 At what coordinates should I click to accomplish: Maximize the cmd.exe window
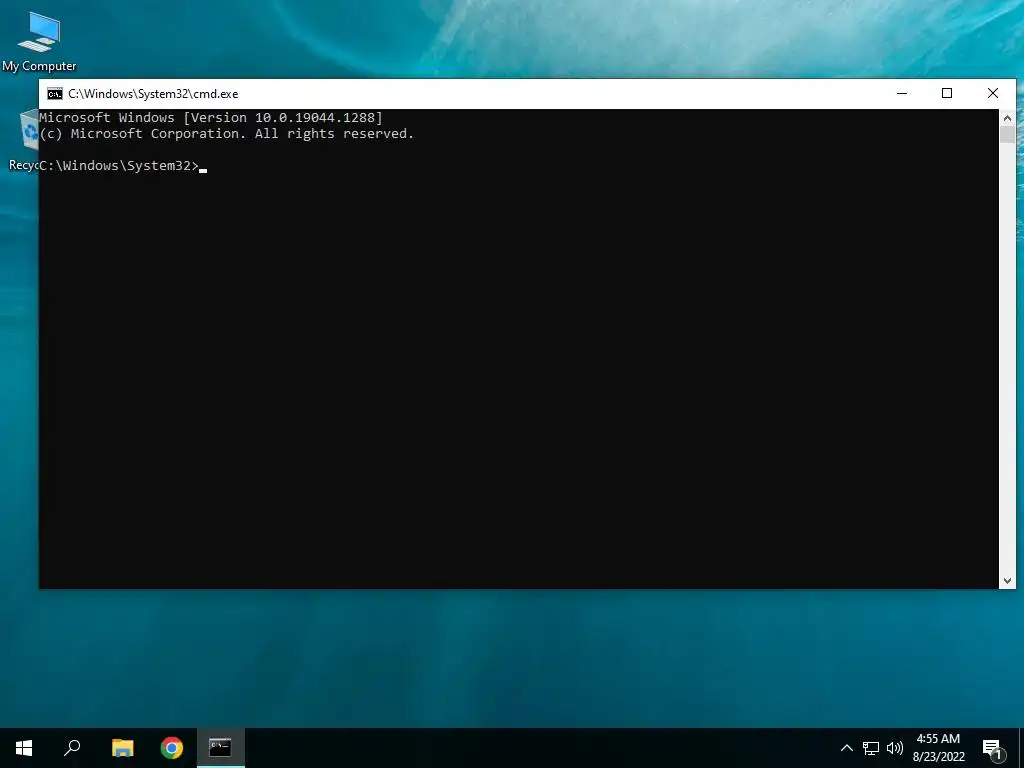(947, 93)
